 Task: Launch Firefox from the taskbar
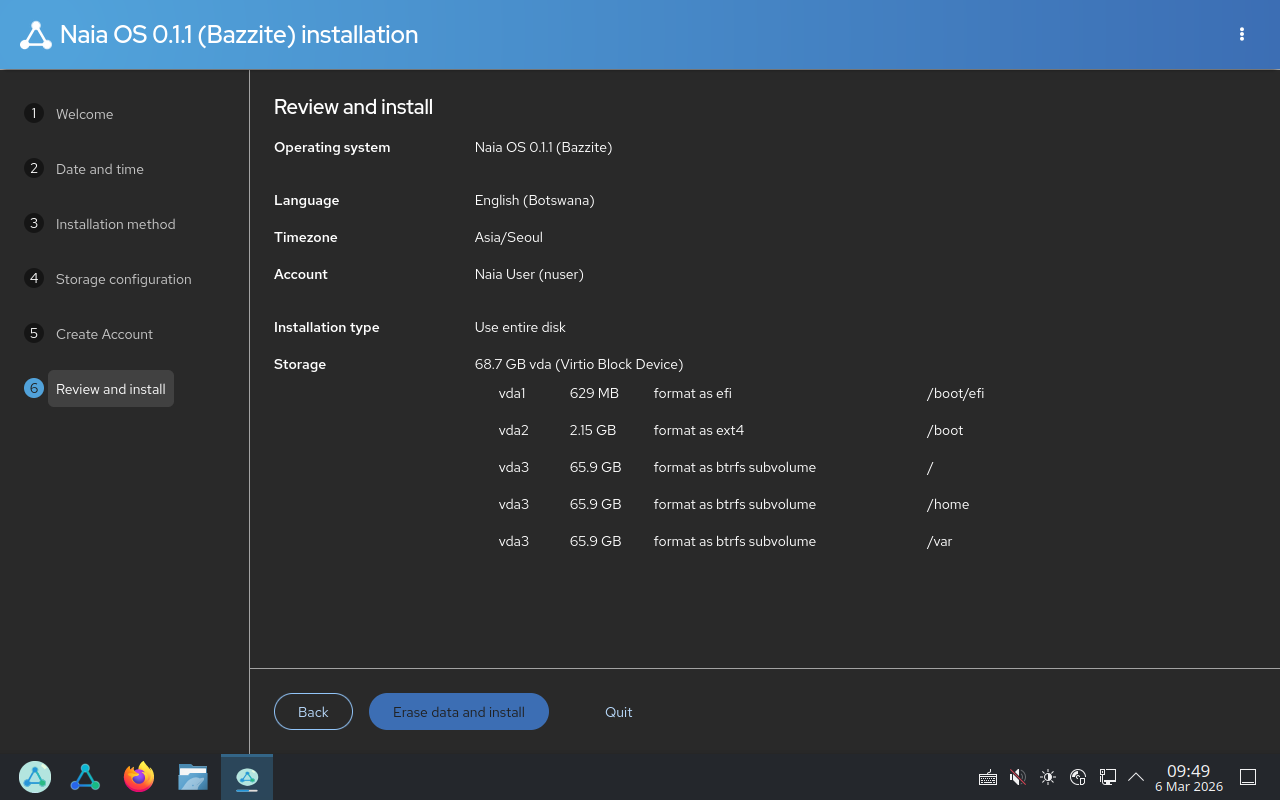coord(139,777)
